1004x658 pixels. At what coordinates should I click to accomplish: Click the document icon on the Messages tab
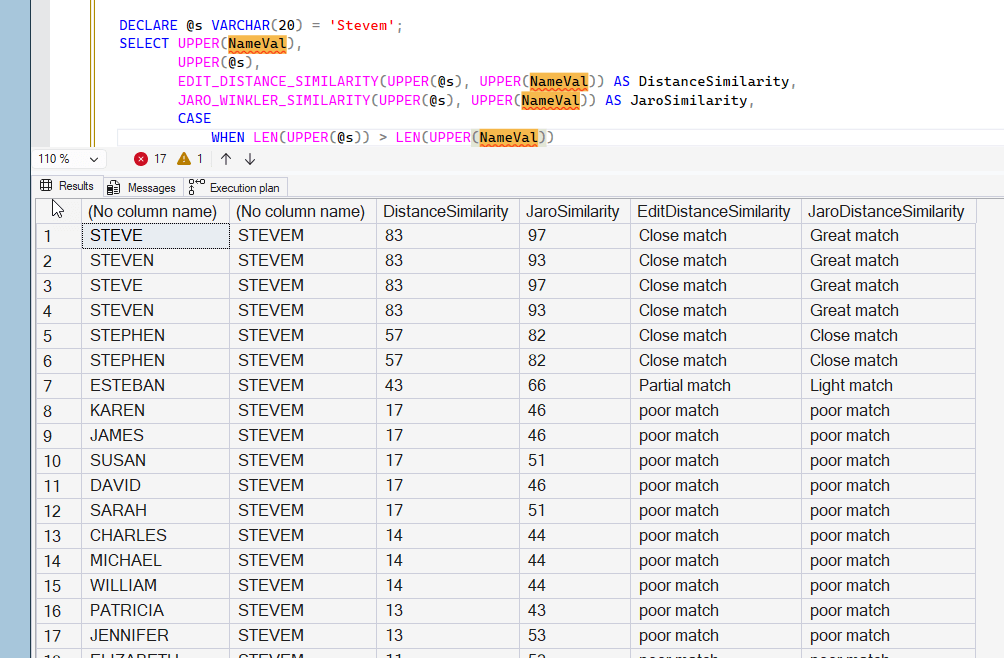113,187
